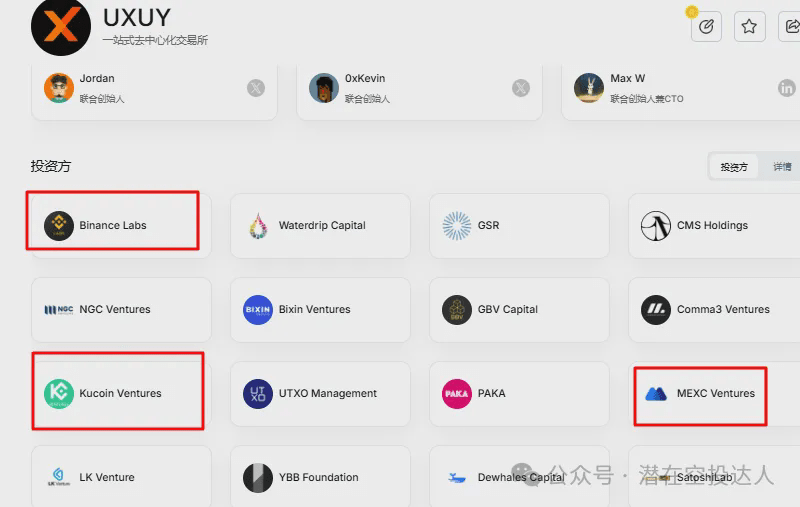The width and height of the screenshot is (800, 507).
Task: Open Max W's LinkedIn icon
Action: [x=786, y=88]
